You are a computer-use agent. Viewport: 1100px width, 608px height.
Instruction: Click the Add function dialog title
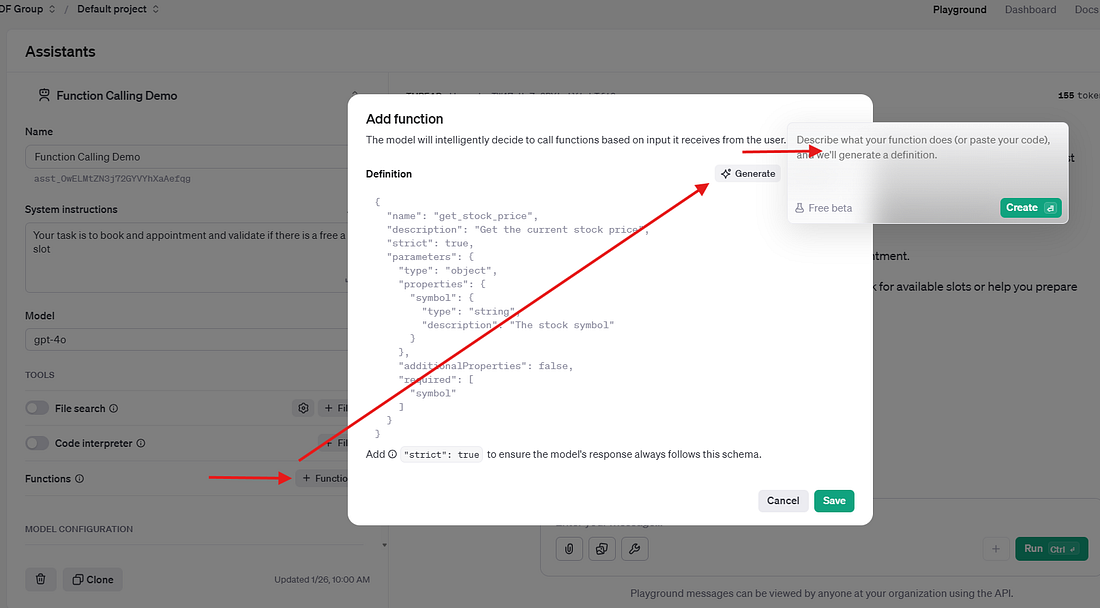(x=405, y=119)
